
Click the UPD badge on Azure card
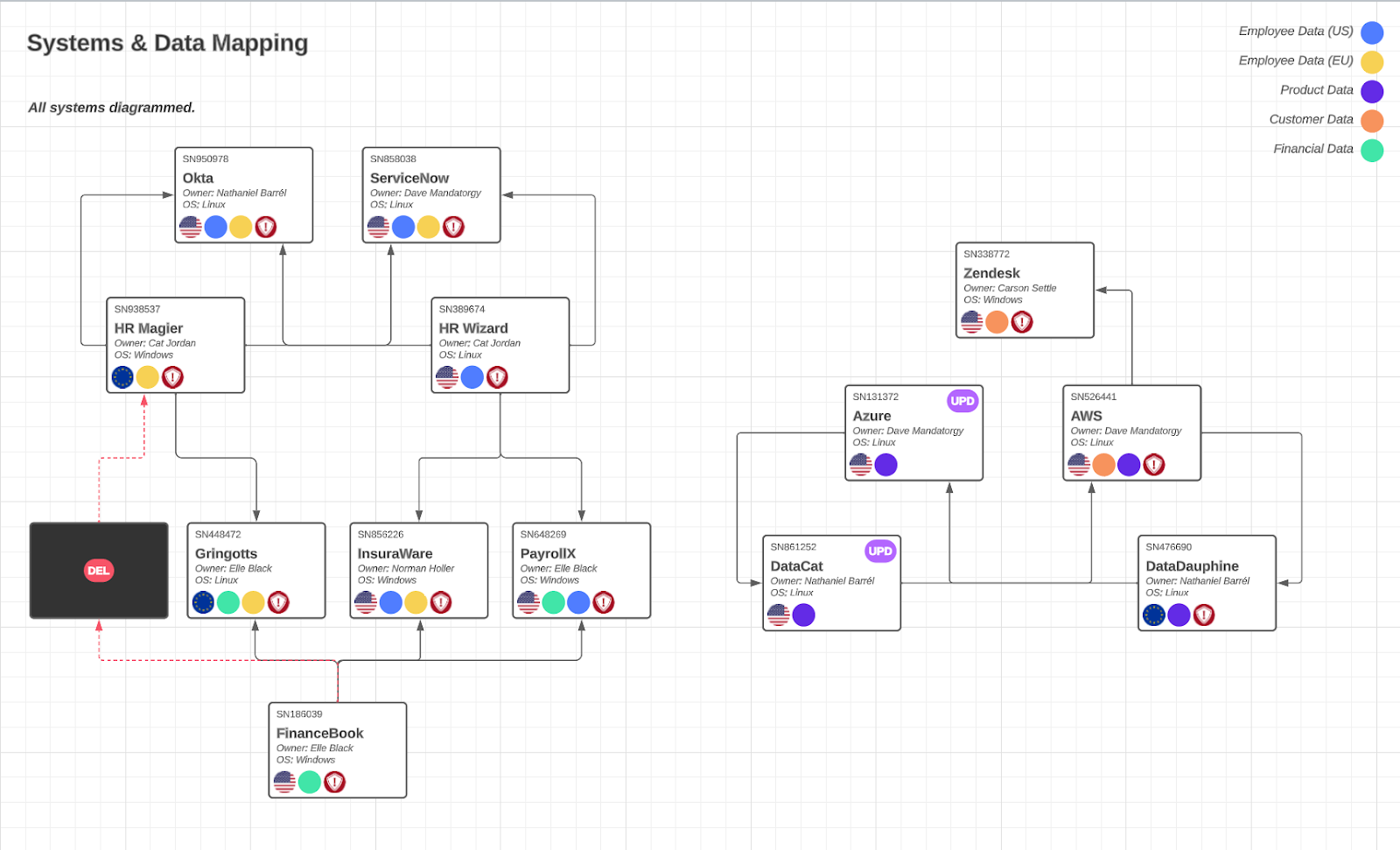962,401
